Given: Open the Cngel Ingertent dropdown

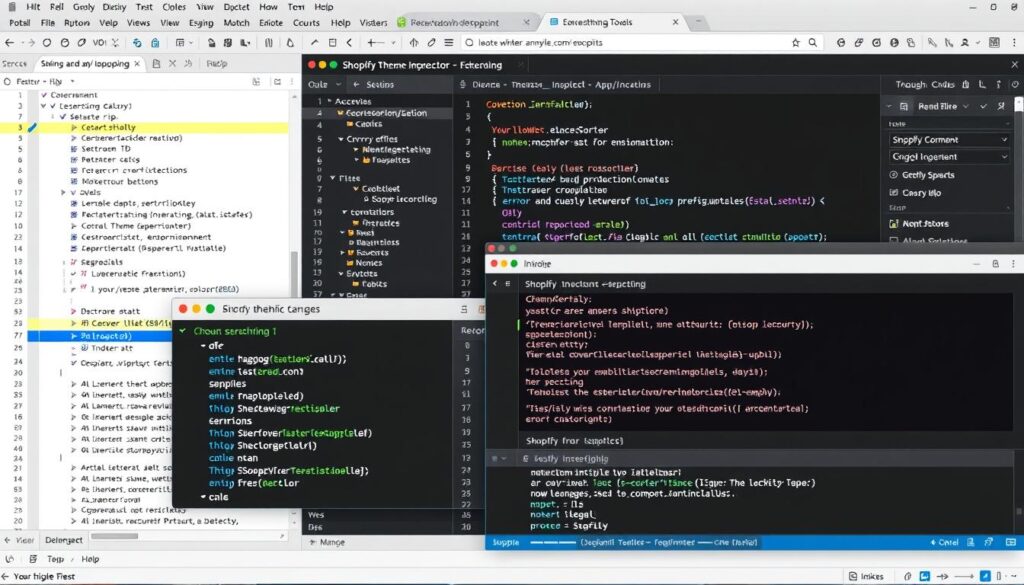Looking at the screenshot, I should click(x=950, y=157).
